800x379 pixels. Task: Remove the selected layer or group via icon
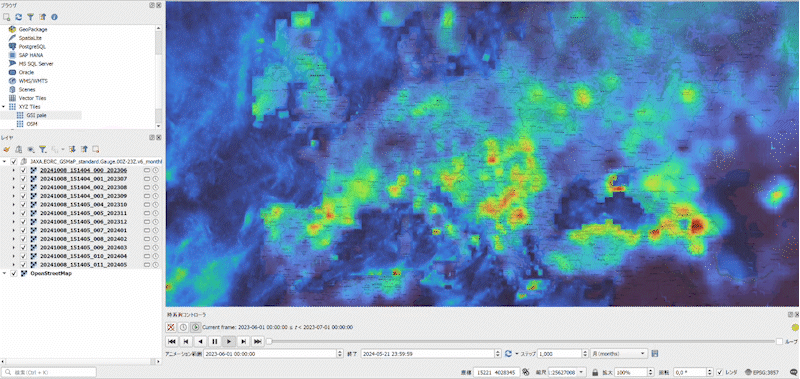95,149
